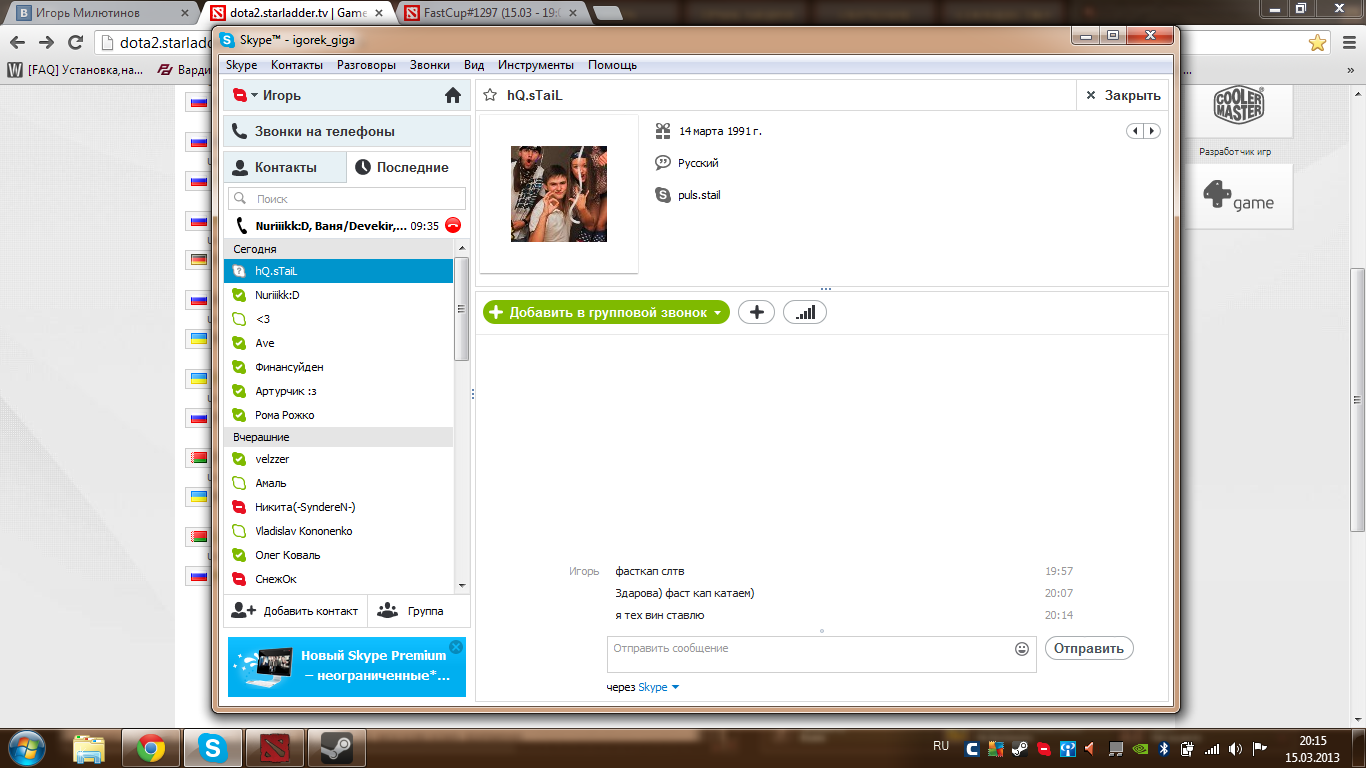The width and height of the screenshot is (1366, 768).
Task: Go to Skype home via house icon
Action: click(x=453, y=95)
